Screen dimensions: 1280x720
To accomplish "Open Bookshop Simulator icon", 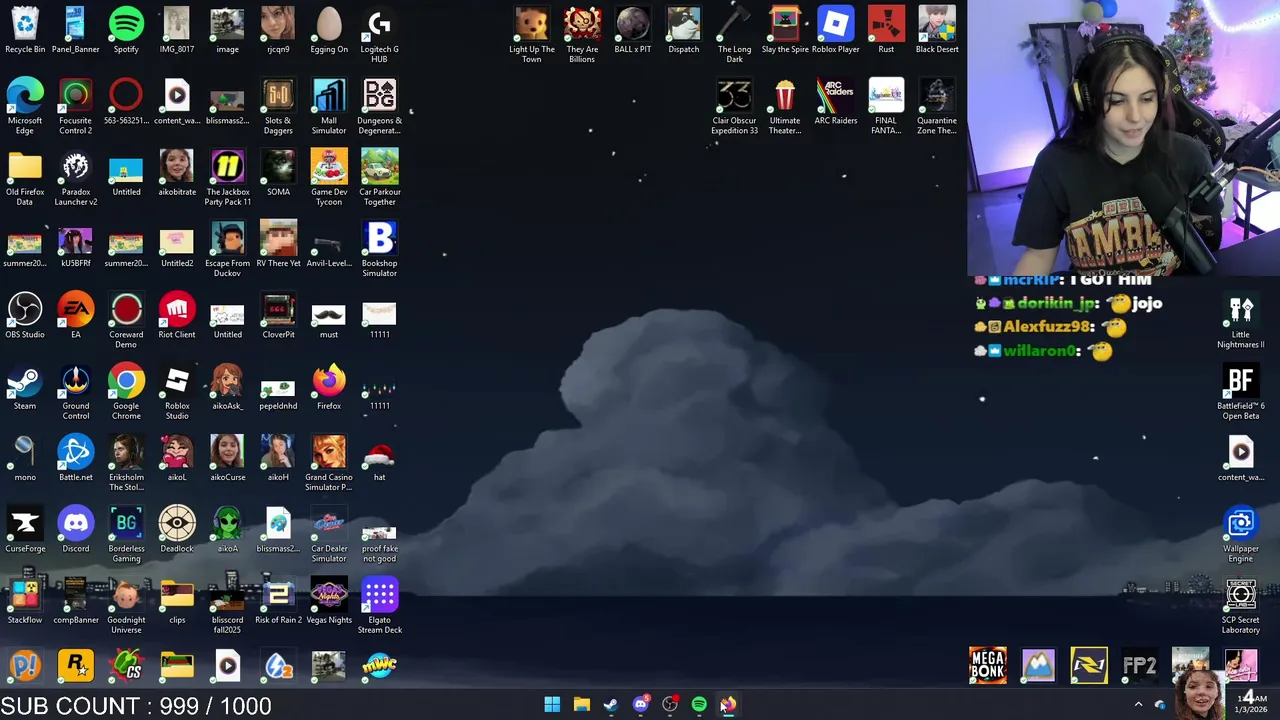I will (x=379, y=249).
